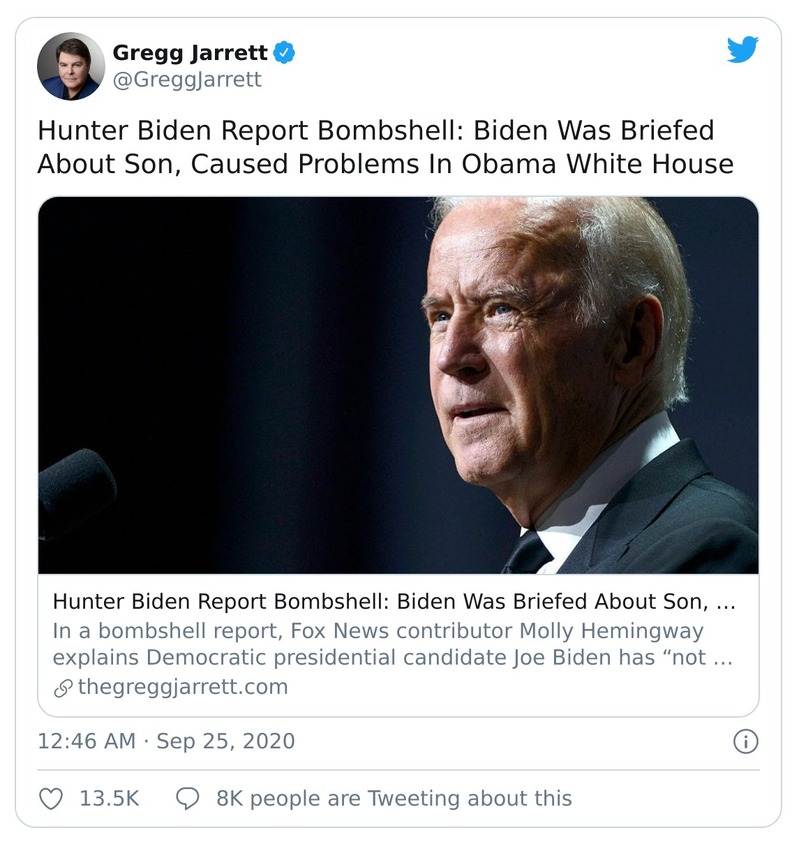Click the Sep 25, 2020 date
This screenshot has width=799, height=844.
(225, 741)
